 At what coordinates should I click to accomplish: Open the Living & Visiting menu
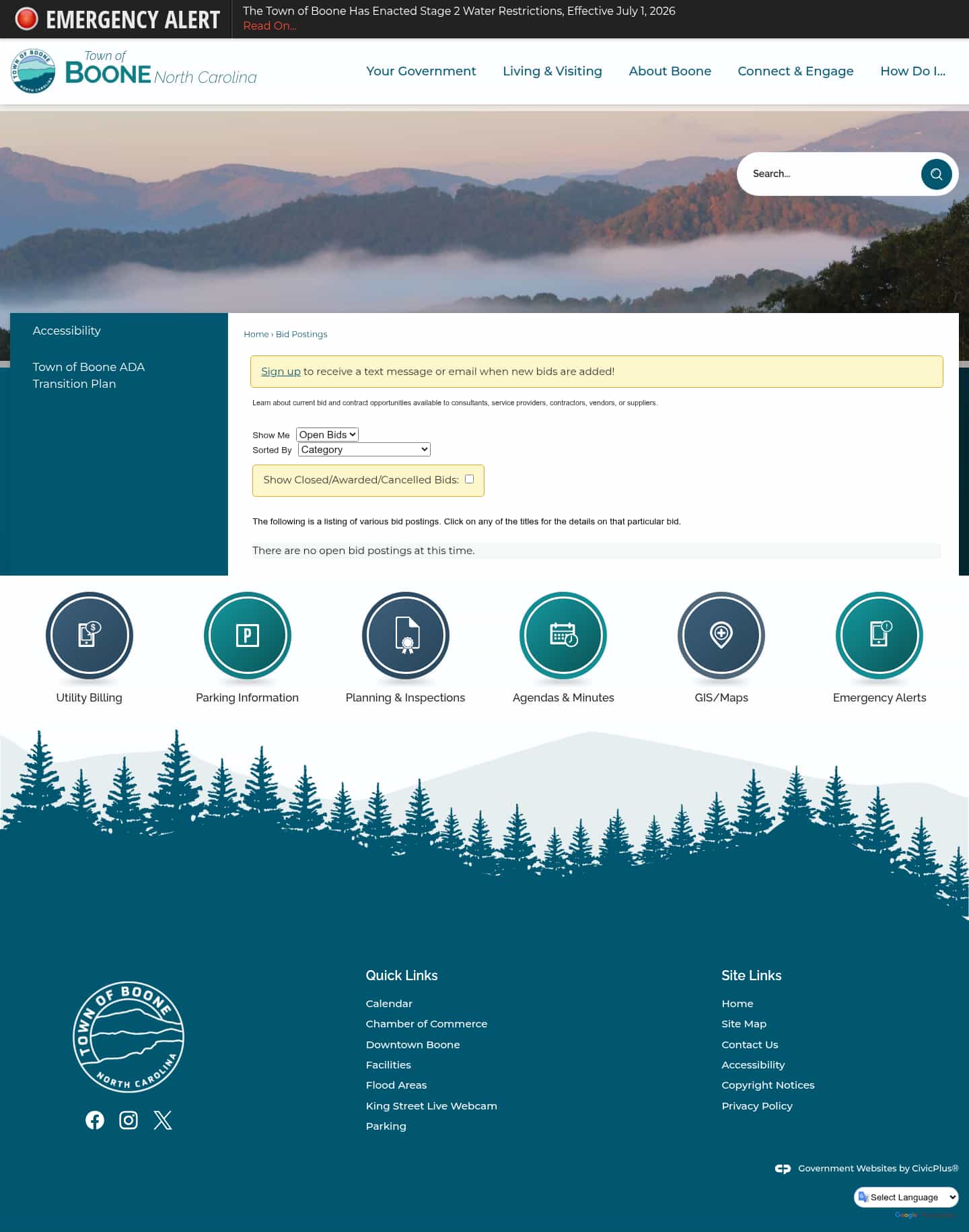pos(552,71)
